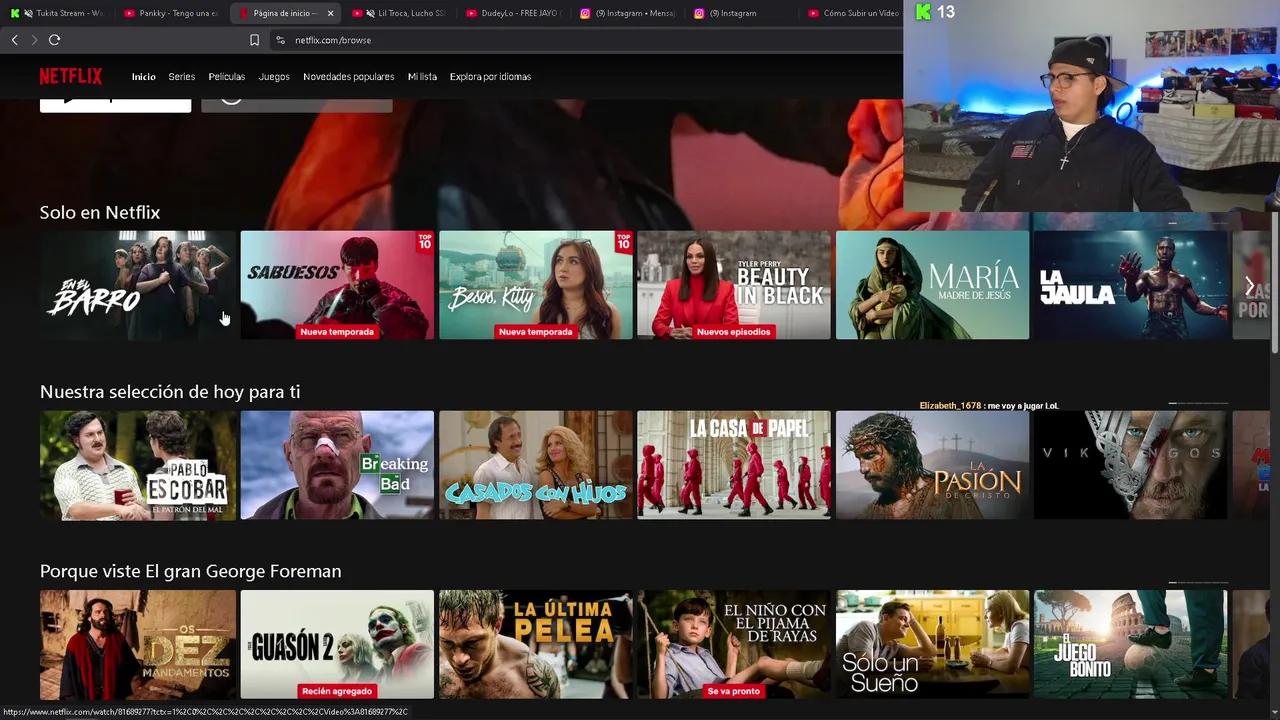Click the browser back arrow

pyautogui.click(x=14, y=40)
